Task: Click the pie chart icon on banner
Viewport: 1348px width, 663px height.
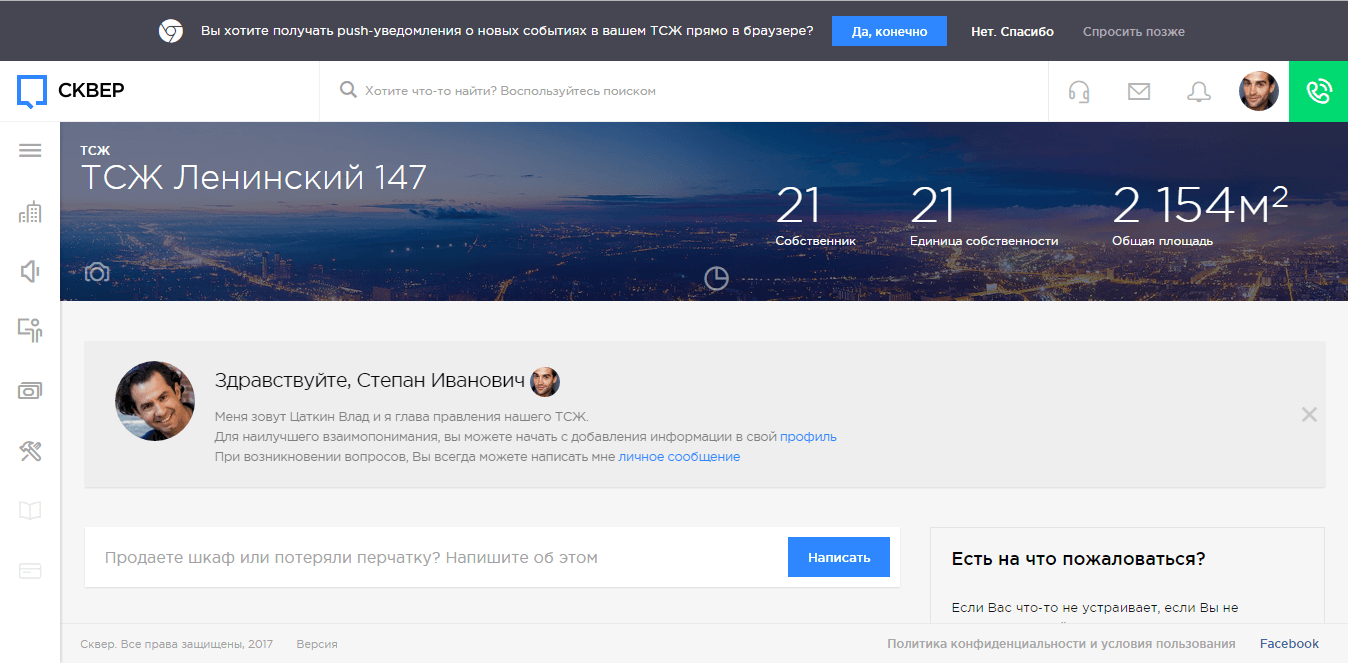Action: tap(716, 278)
